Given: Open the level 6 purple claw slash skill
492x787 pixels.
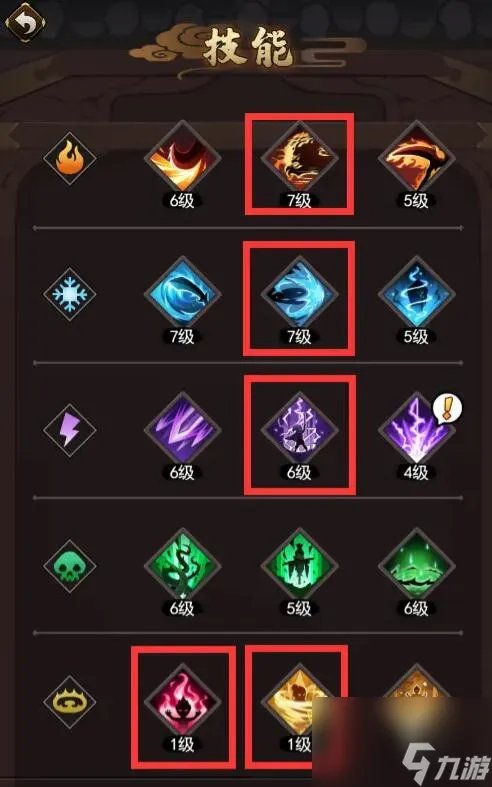Looking at the screenshot, I should click(x=182, y=431).
